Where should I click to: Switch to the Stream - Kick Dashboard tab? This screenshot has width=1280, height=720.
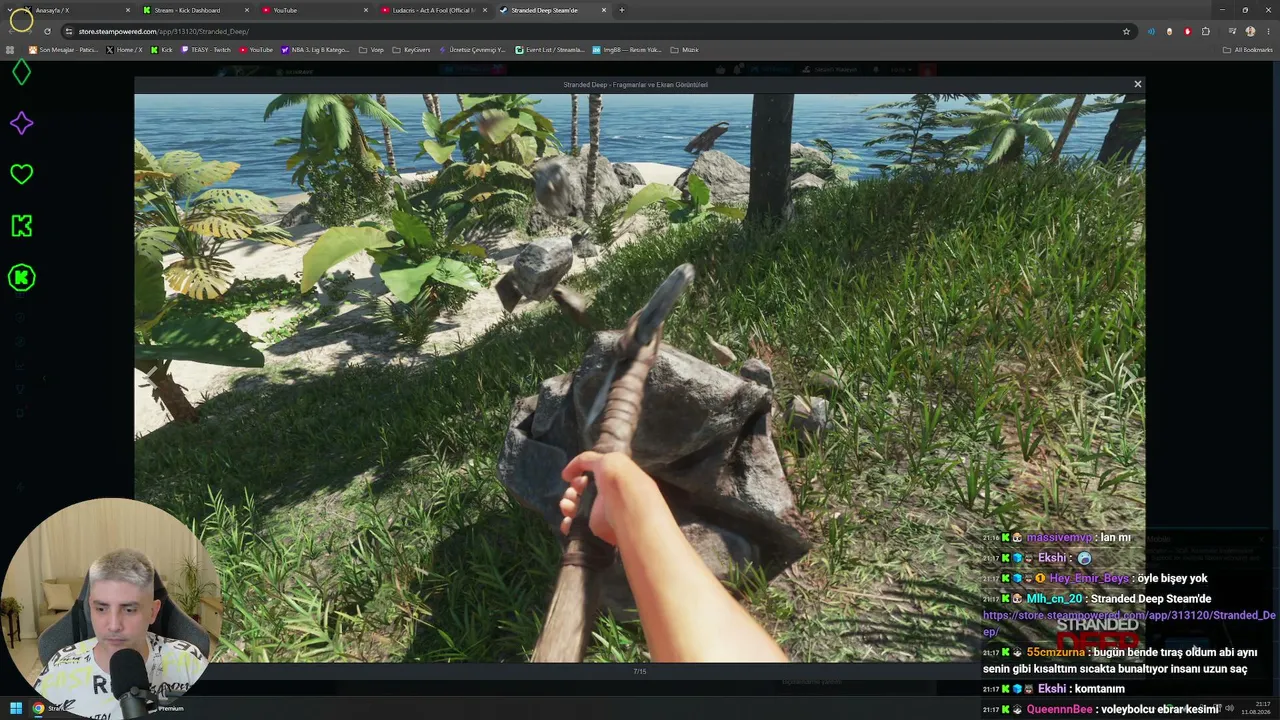click(x=195, y=10)
